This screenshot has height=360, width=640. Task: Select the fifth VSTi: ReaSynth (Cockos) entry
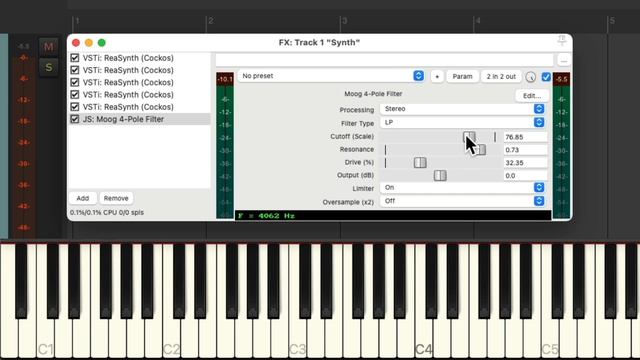pyautogui.click(x=128, y=107)
